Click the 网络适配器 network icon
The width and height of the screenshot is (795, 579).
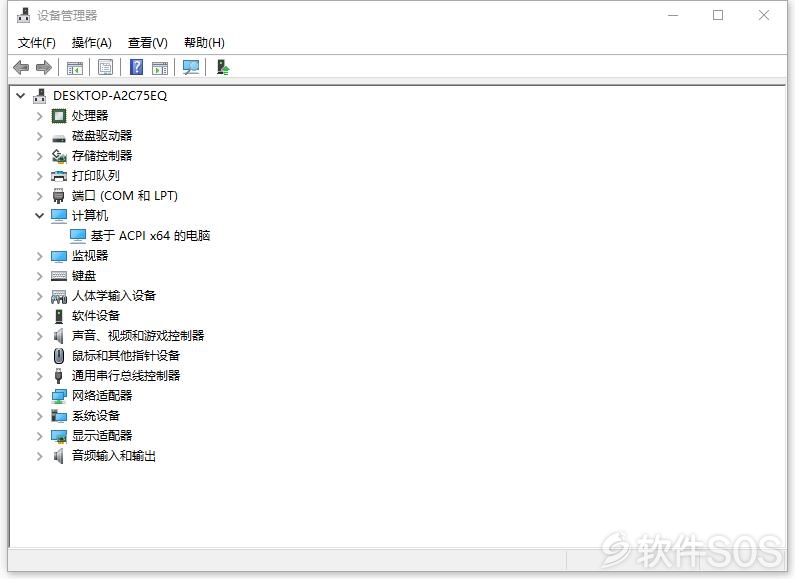click(59, 396)
